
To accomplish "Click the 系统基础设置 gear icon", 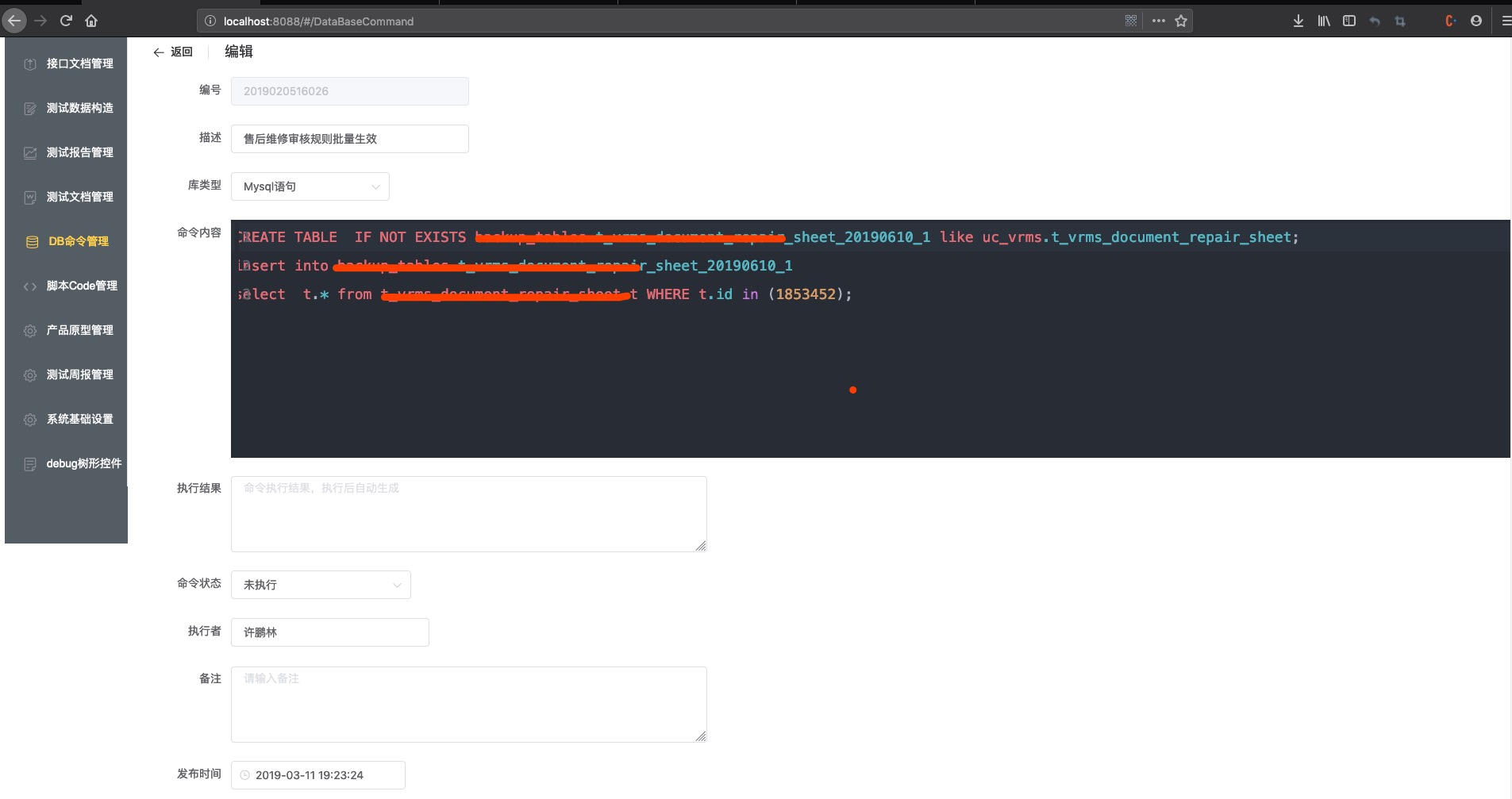I will pyautogui.click(x=30, y=420).
